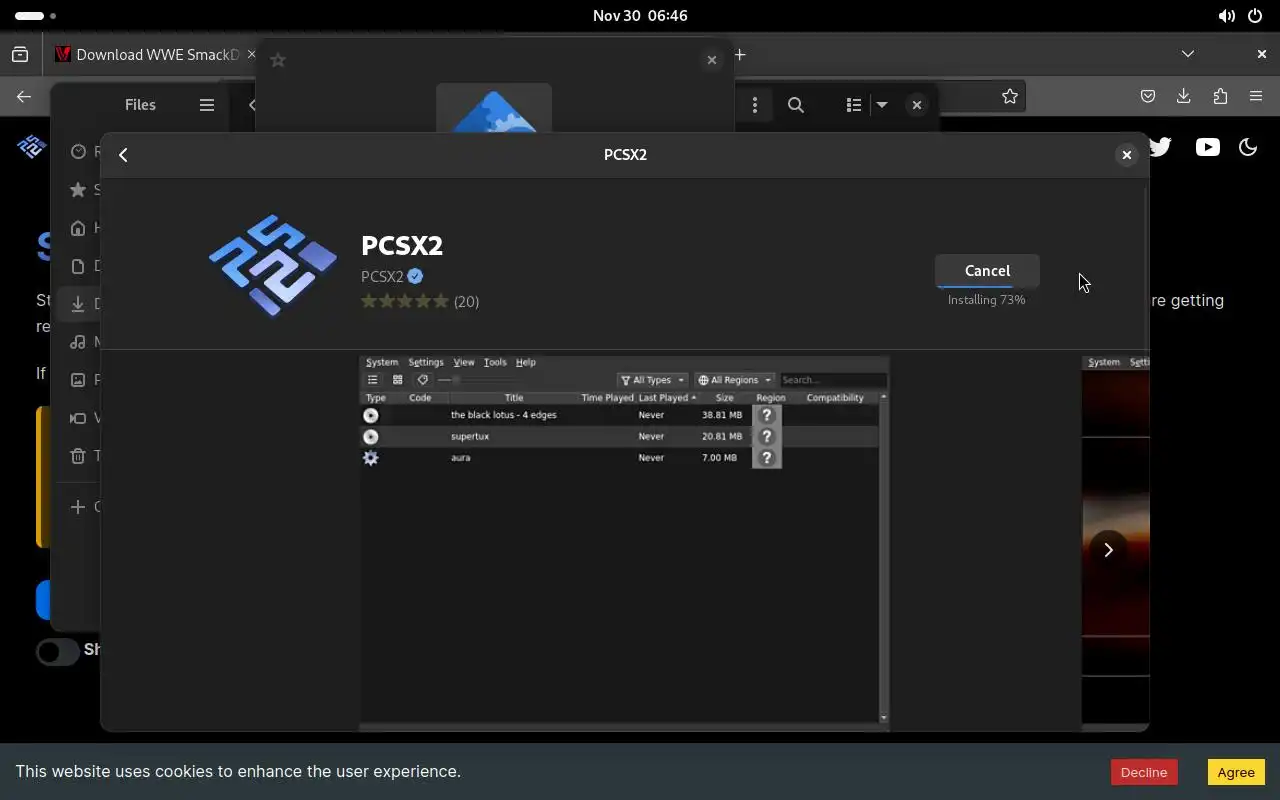
Task: Decline website cookies
Action: (1144, 772)
